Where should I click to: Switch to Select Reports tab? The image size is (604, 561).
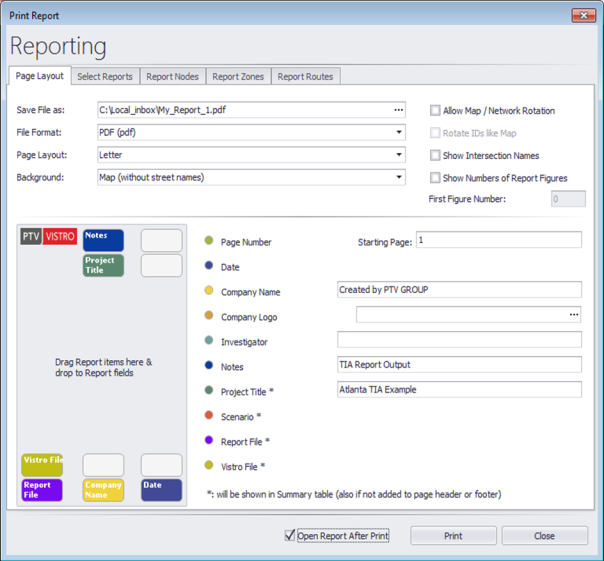(x=105, y=76)
